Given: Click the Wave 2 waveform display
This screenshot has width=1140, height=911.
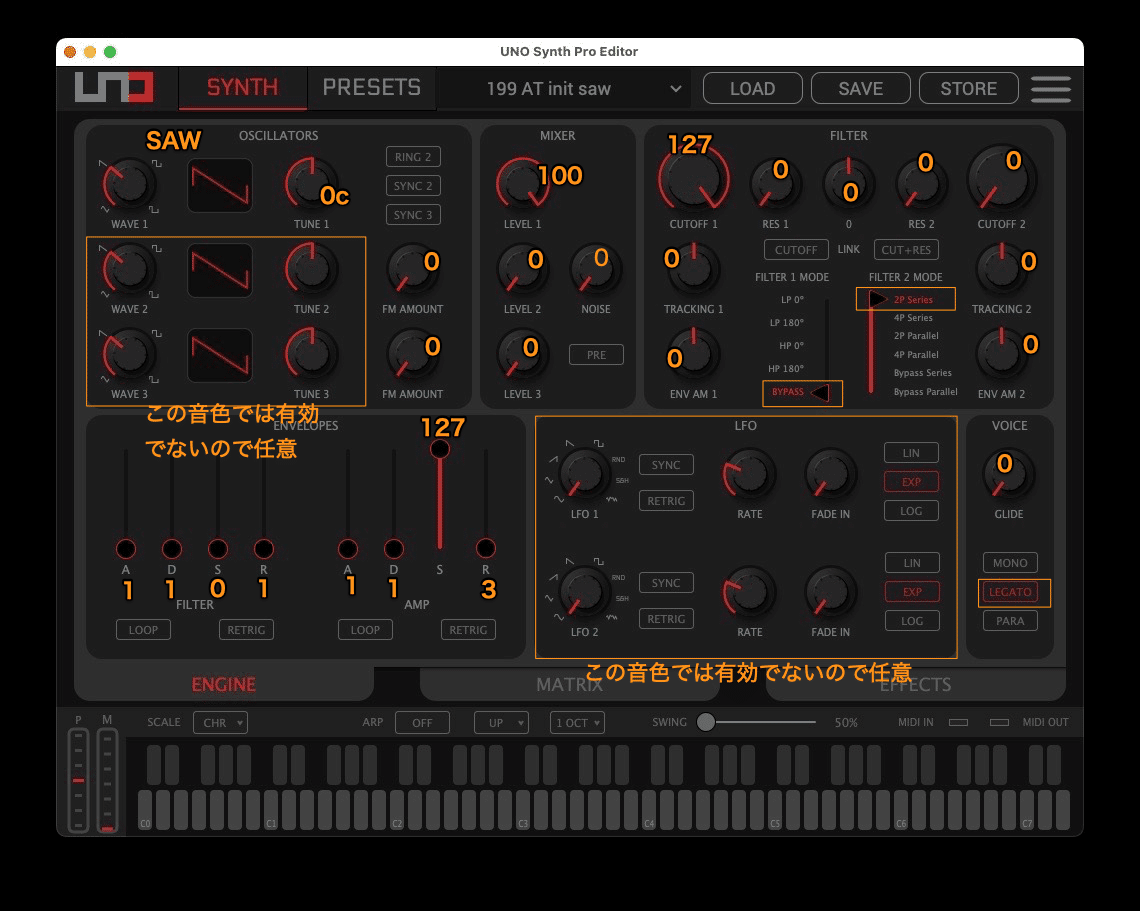Looking at the screenshot, I should click(220, 270).
